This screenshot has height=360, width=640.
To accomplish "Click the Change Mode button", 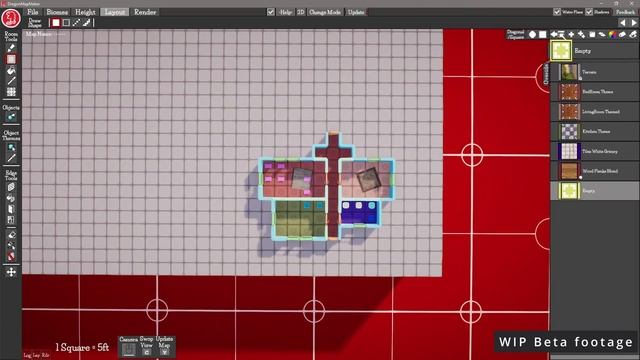I will click(x=325, y=12).
